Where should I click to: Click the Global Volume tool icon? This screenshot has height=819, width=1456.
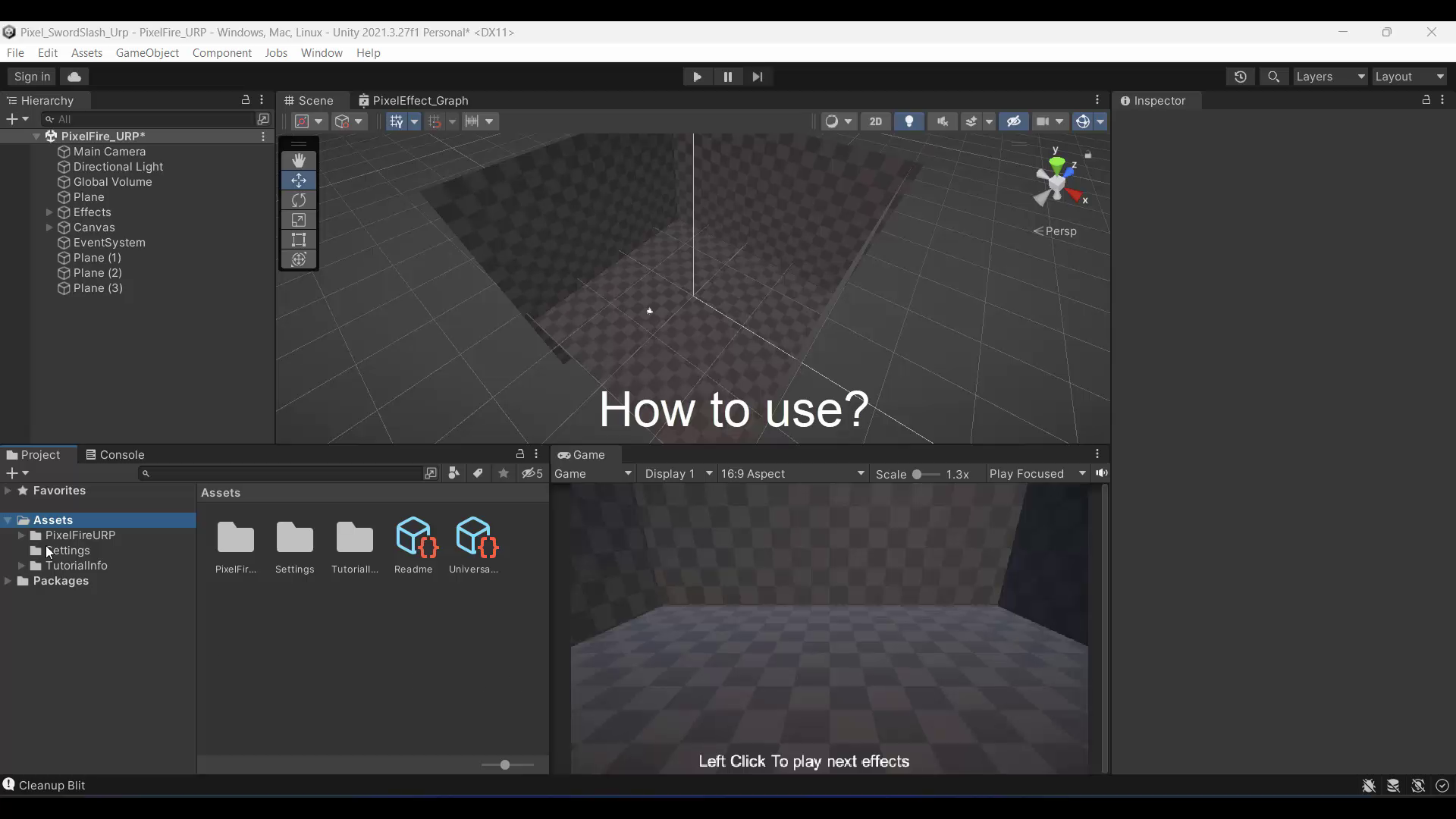pyautogui.click(x=63, y=182)
